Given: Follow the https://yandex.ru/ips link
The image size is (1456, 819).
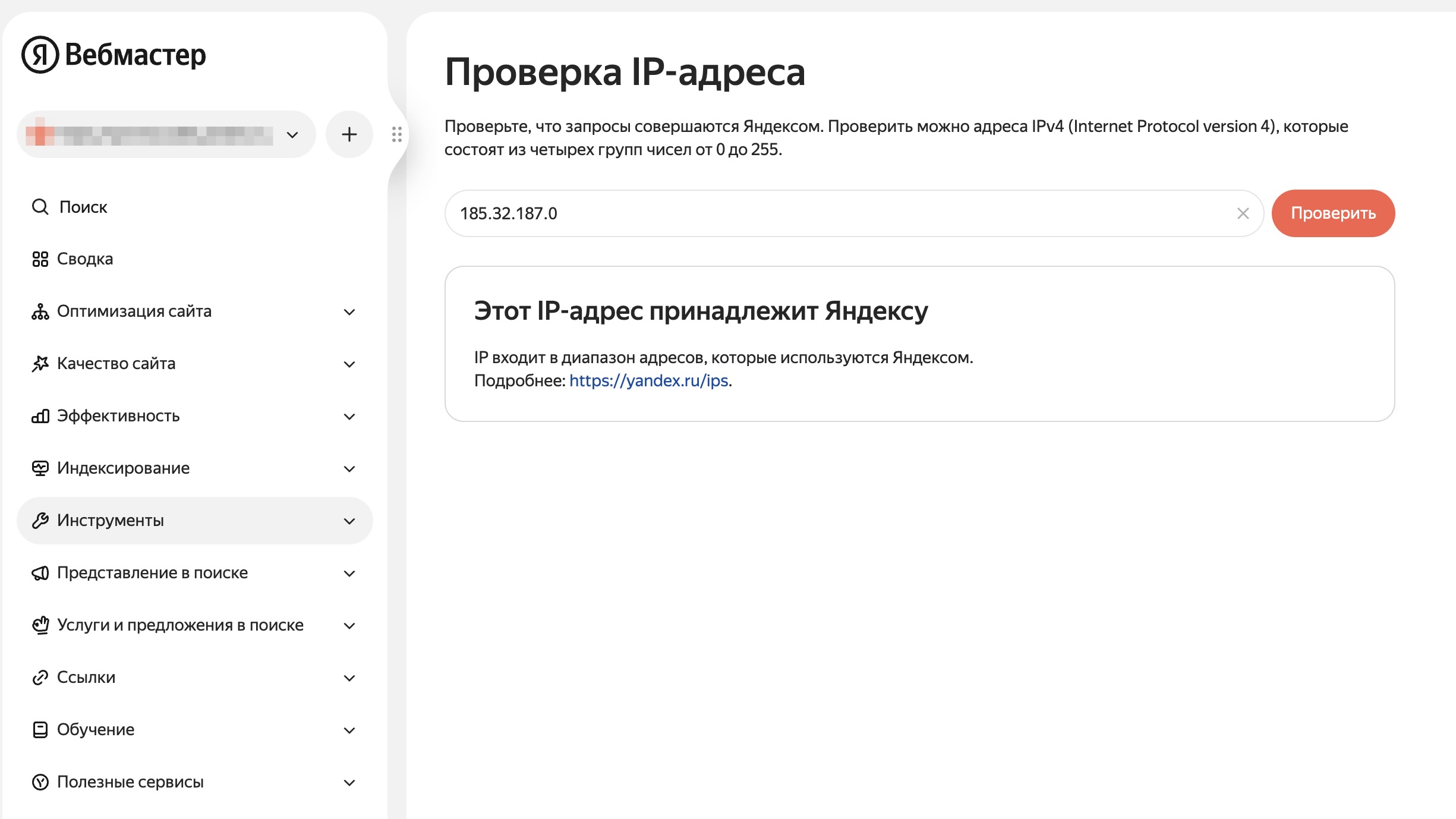Looking at the screenshot, I should click(x=648, y=381).
